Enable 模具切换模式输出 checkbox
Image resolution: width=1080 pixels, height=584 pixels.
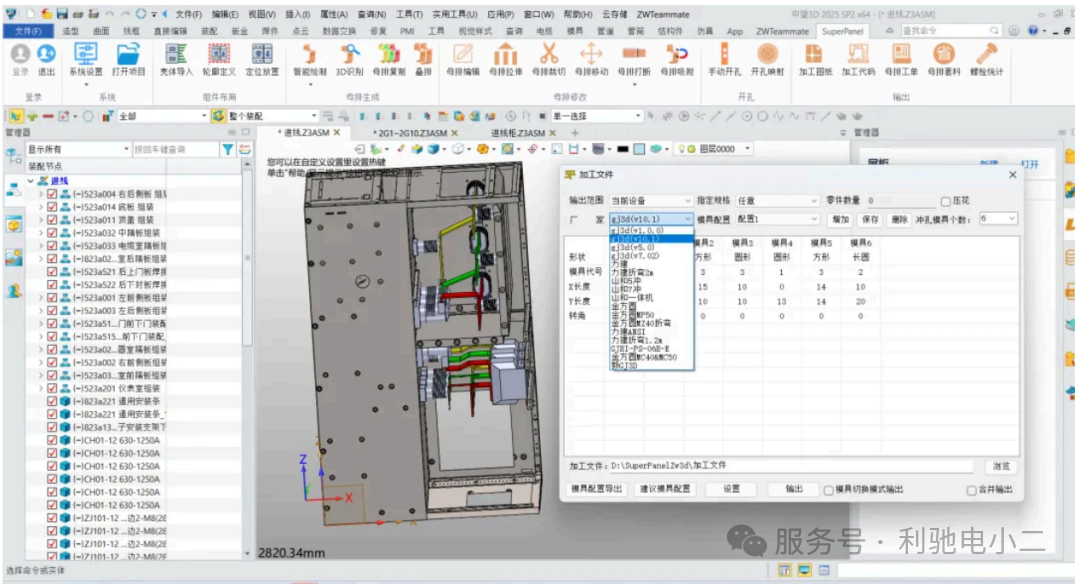pos(829,490)
